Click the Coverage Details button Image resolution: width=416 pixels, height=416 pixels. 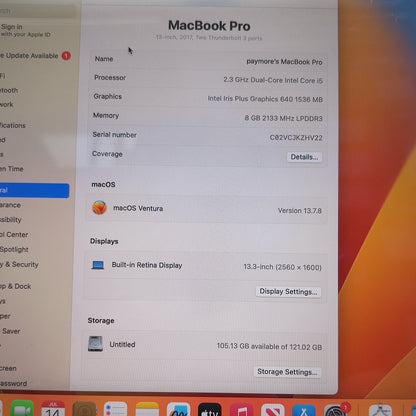coord(304,157)
